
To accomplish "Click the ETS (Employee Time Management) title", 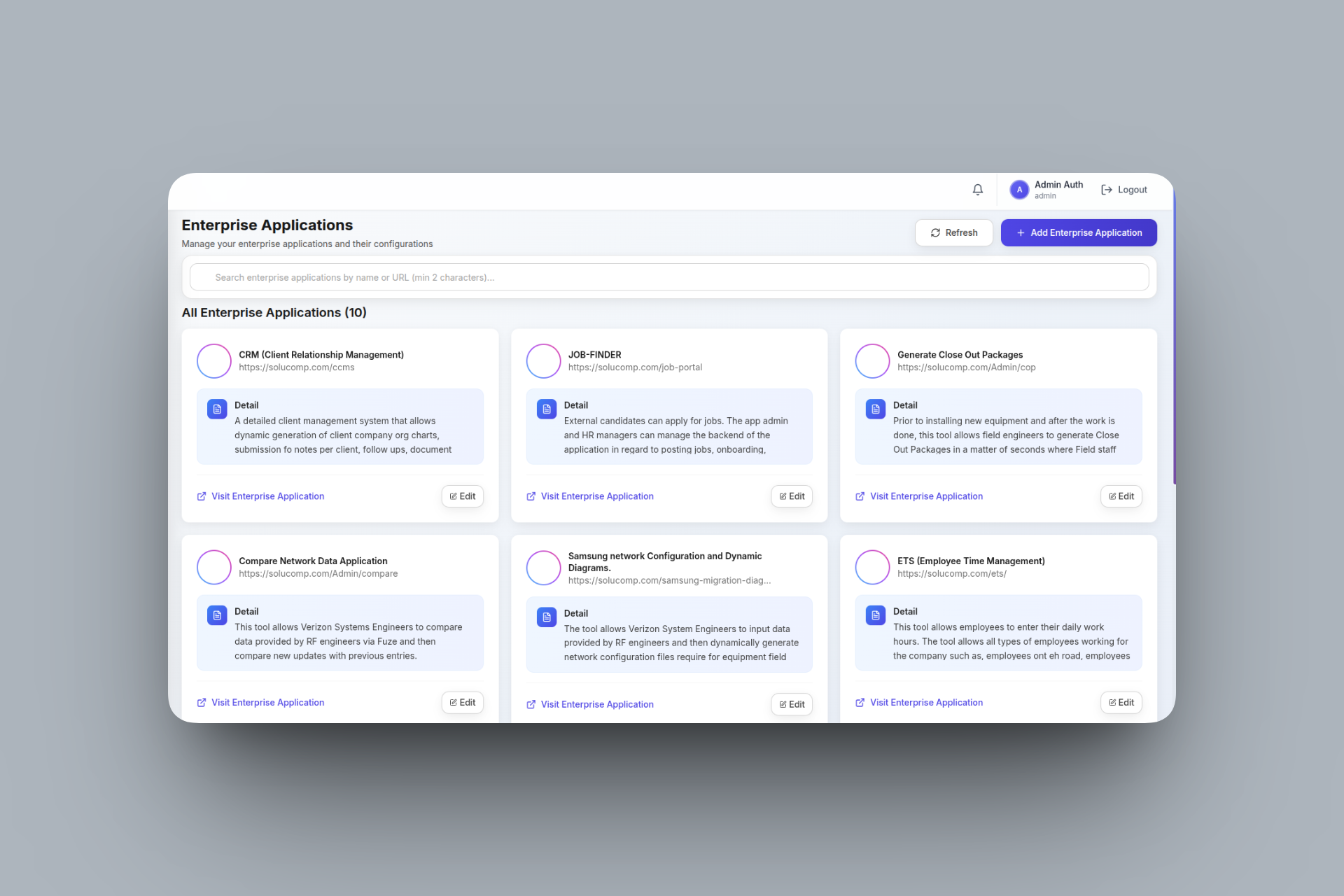I will point(971,561).
